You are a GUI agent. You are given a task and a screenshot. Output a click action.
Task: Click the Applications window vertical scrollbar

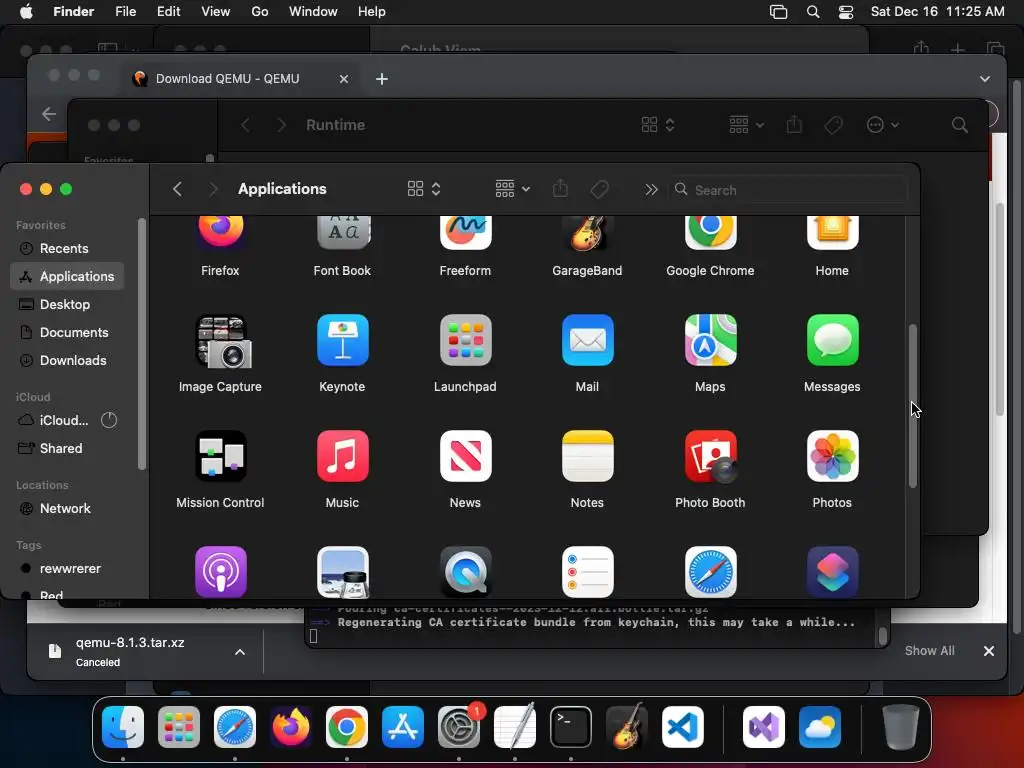coord(913,406)
